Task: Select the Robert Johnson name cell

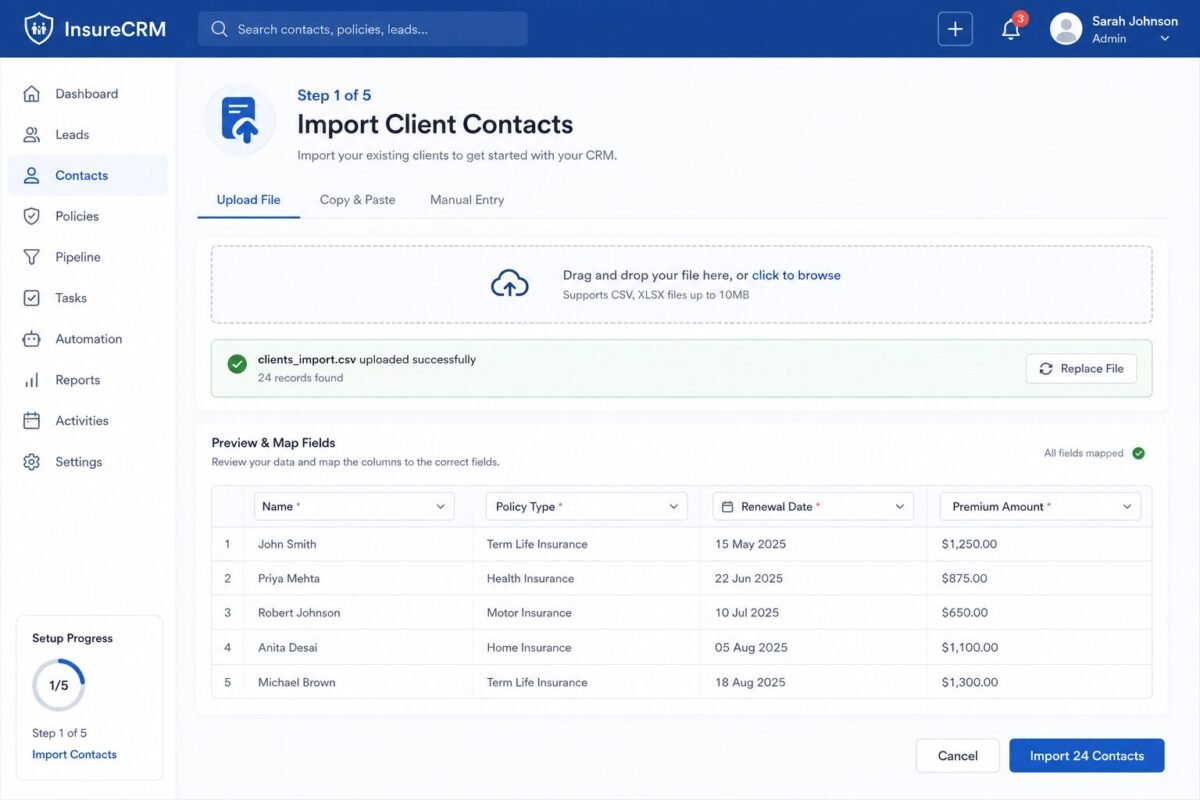Action: point(299,613)
